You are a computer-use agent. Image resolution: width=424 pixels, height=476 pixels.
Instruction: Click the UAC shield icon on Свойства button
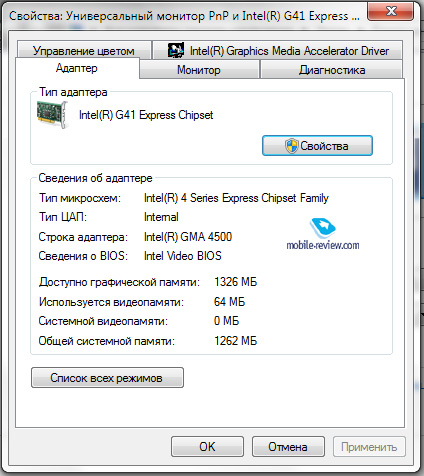(292, 146)
